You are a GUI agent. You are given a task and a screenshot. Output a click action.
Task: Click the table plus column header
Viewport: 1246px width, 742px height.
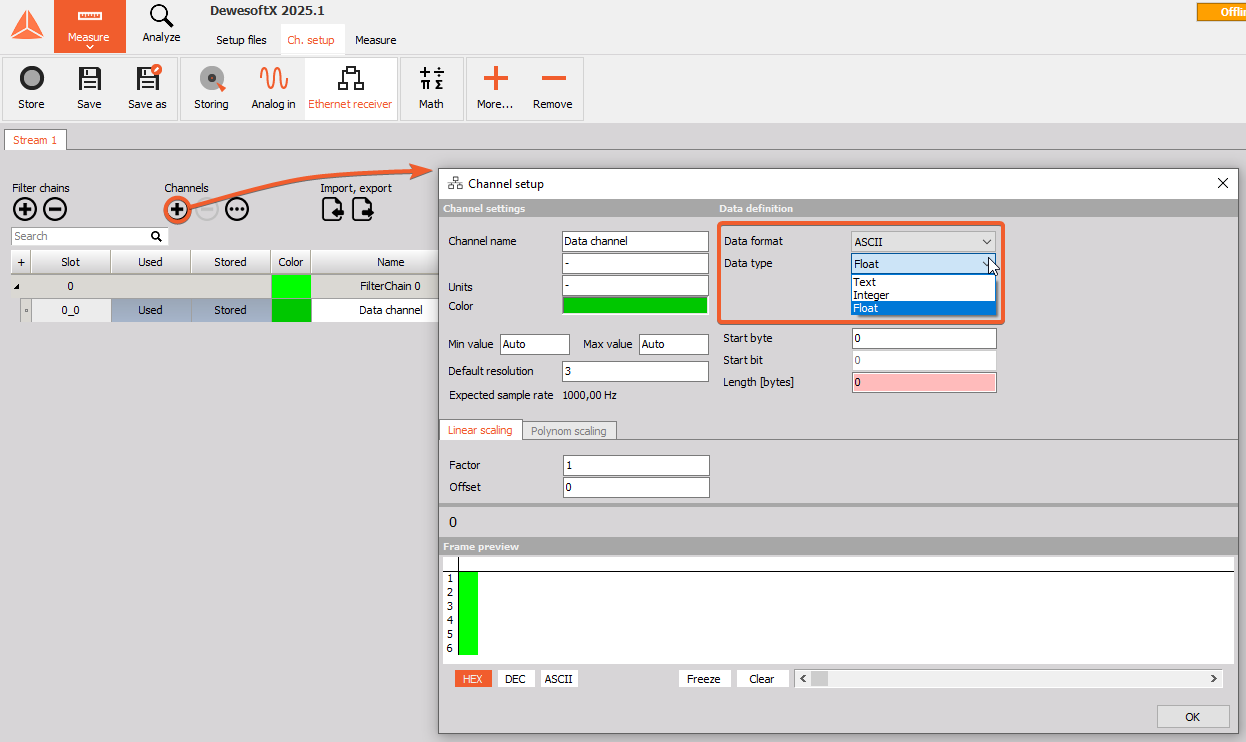tap(21, 262)
